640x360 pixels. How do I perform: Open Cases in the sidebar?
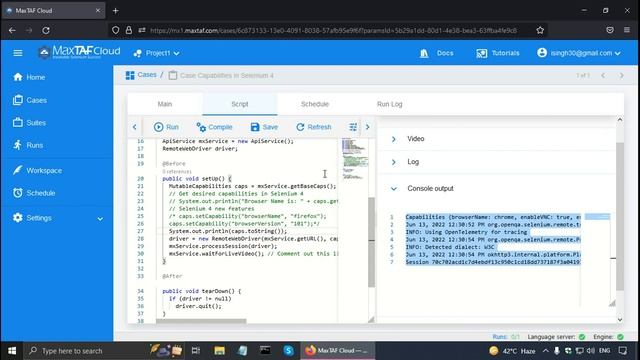point(30,100)
